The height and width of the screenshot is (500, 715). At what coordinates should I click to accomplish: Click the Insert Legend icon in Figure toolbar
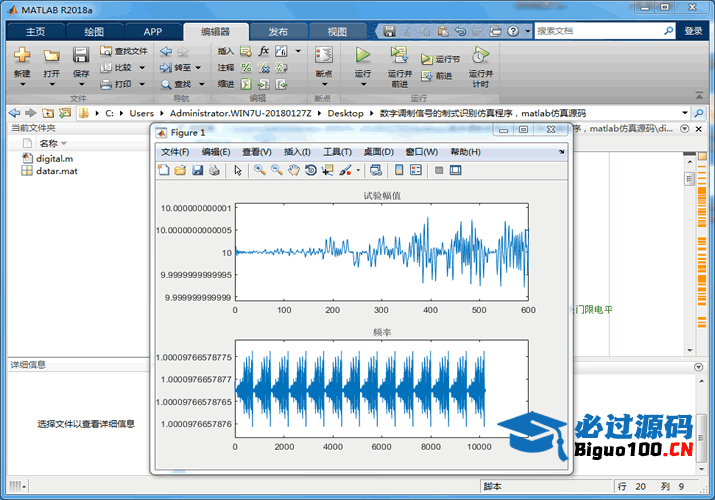[x=416, y=171]
